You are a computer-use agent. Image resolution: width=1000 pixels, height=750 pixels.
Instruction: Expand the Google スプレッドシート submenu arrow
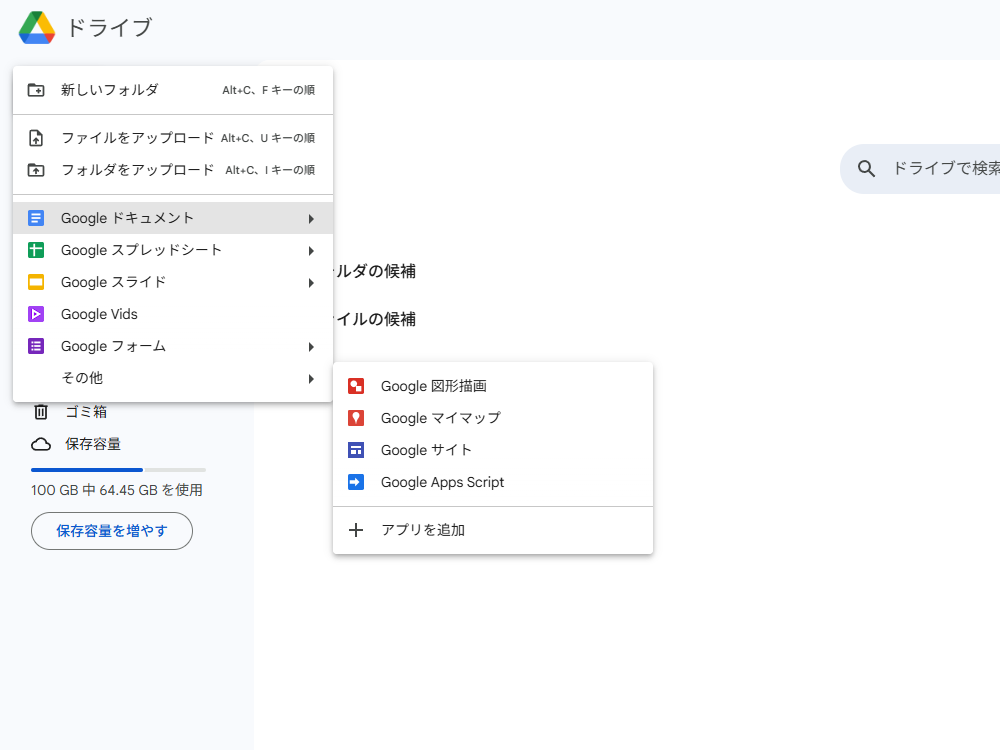tap(311, 251)
